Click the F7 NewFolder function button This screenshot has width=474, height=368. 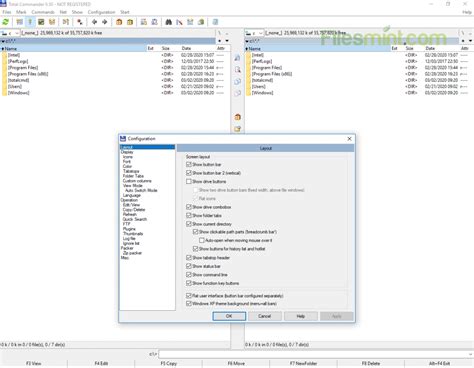pos(303,363)
